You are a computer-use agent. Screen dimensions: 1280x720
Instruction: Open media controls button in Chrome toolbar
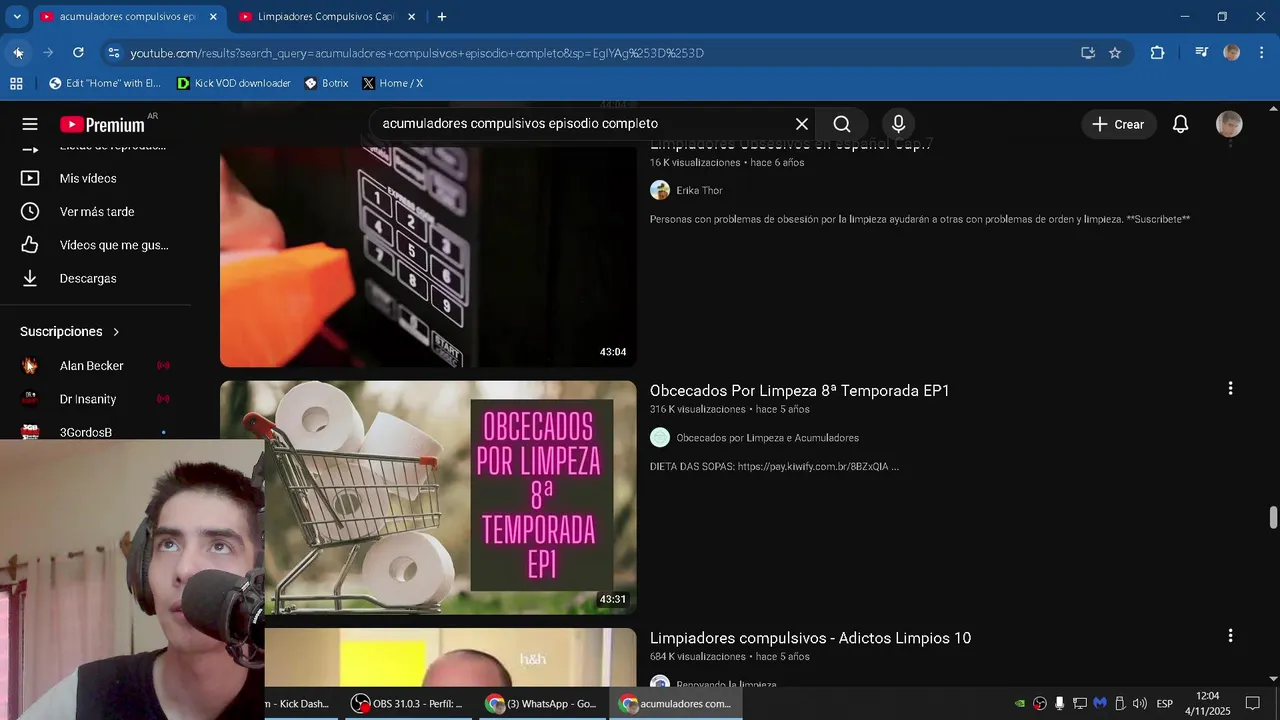1202,53
